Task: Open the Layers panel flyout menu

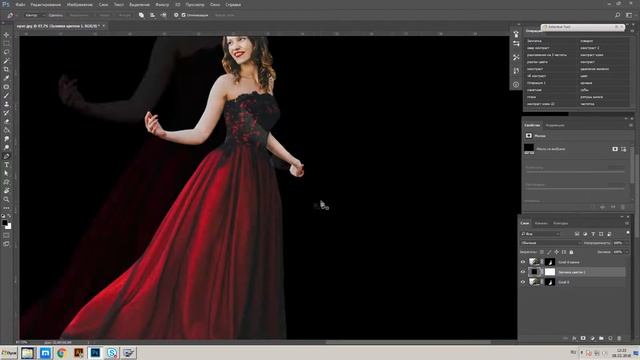Action: (x=627, y=223)
